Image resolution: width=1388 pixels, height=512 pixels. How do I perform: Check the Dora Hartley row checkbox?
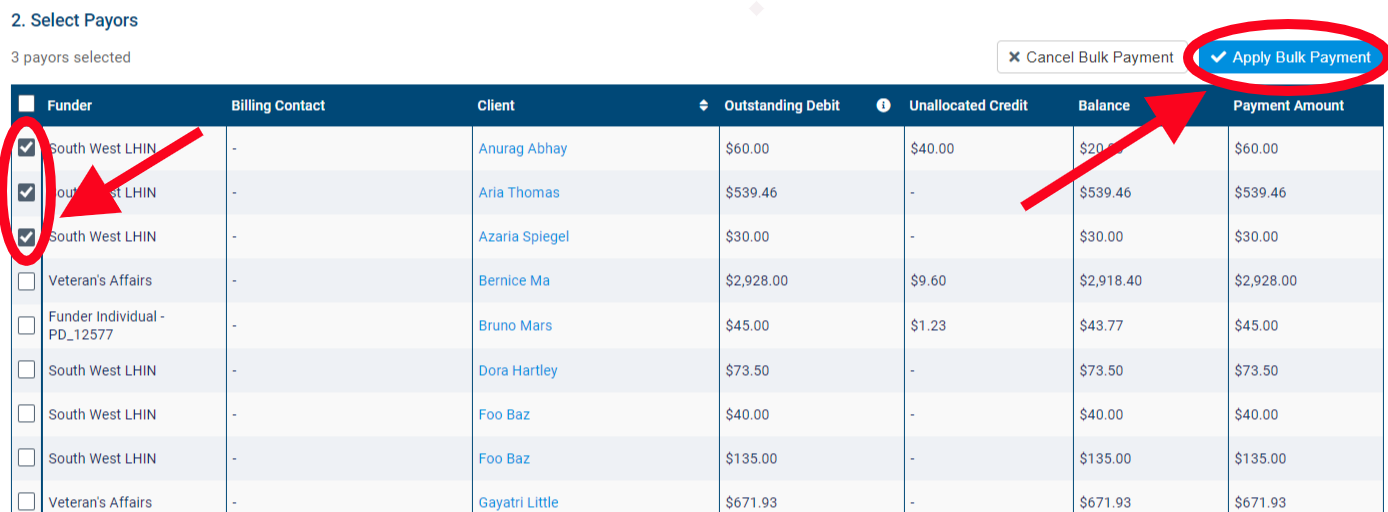(27, 370)
